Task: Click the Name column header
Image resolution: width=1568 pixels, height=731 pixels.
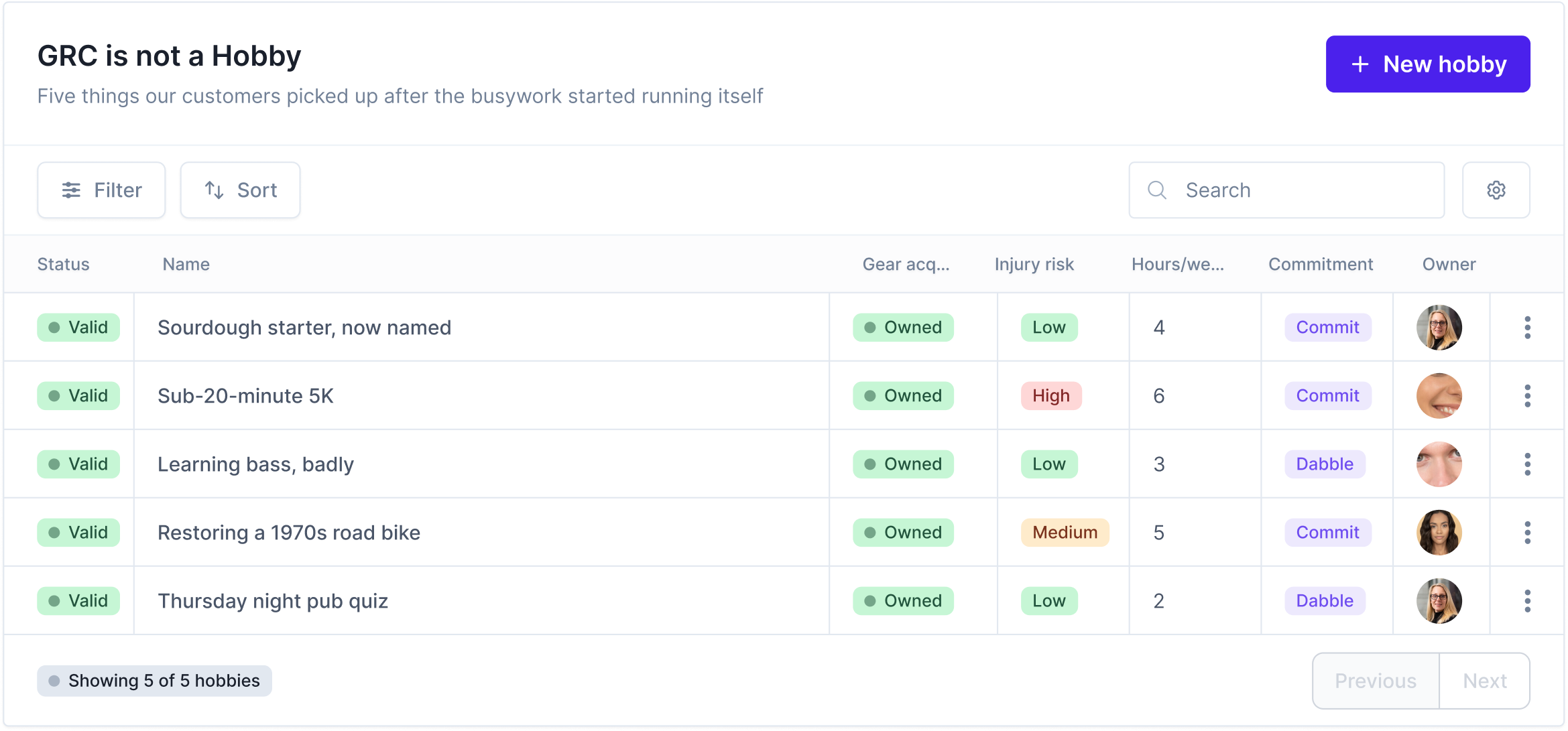Action: click(x=186, y=265)
